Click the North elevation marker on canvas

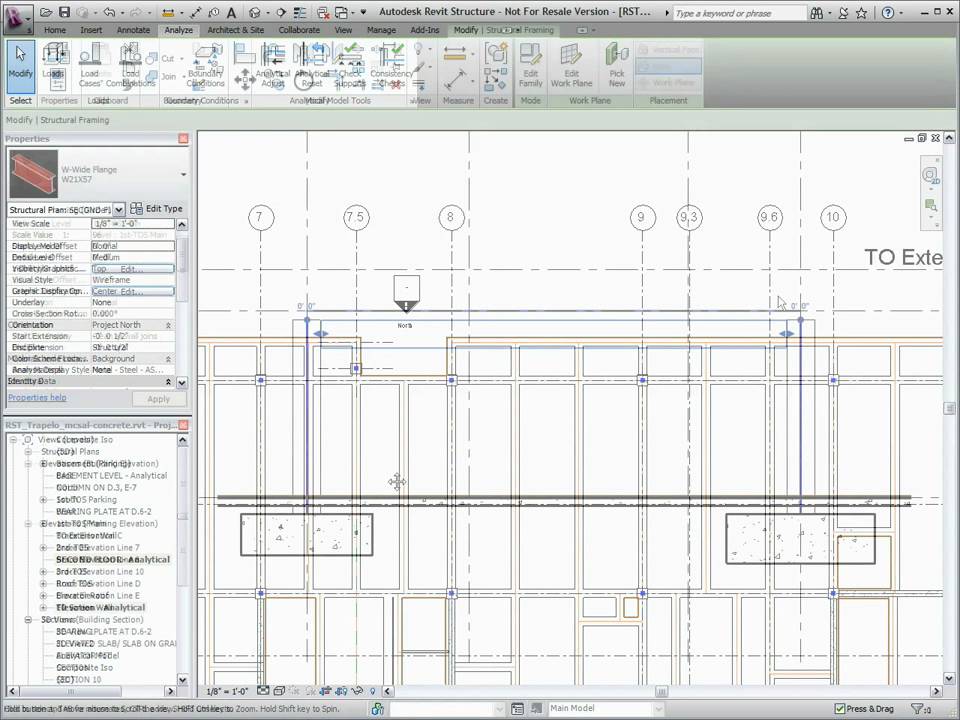(406, 294)
